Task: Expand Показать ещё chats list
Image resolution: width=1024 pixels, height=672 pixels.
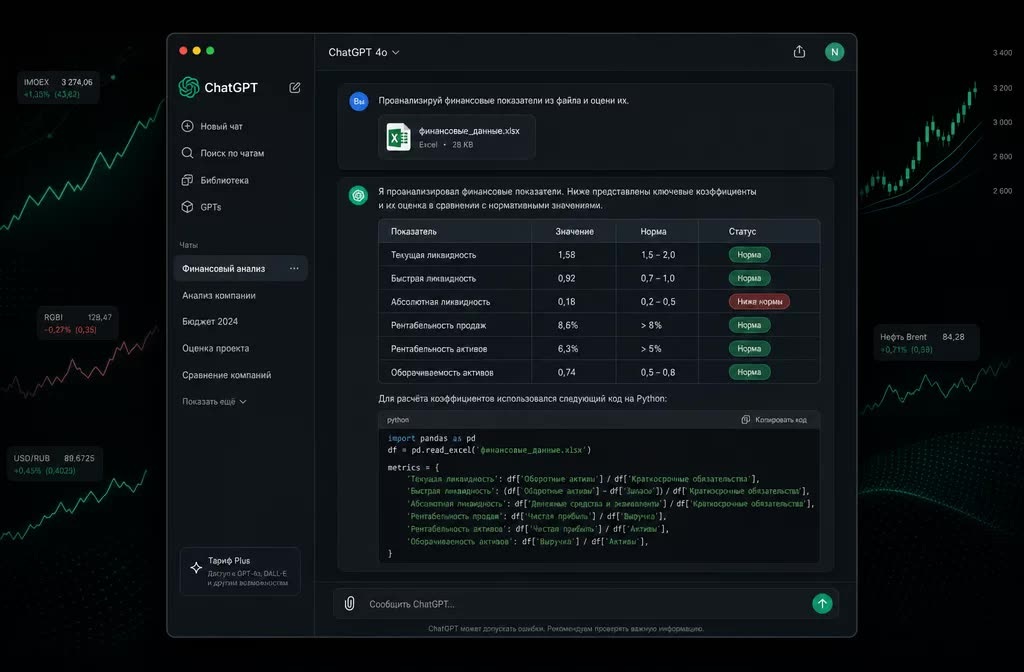Action: click(214, 402)
